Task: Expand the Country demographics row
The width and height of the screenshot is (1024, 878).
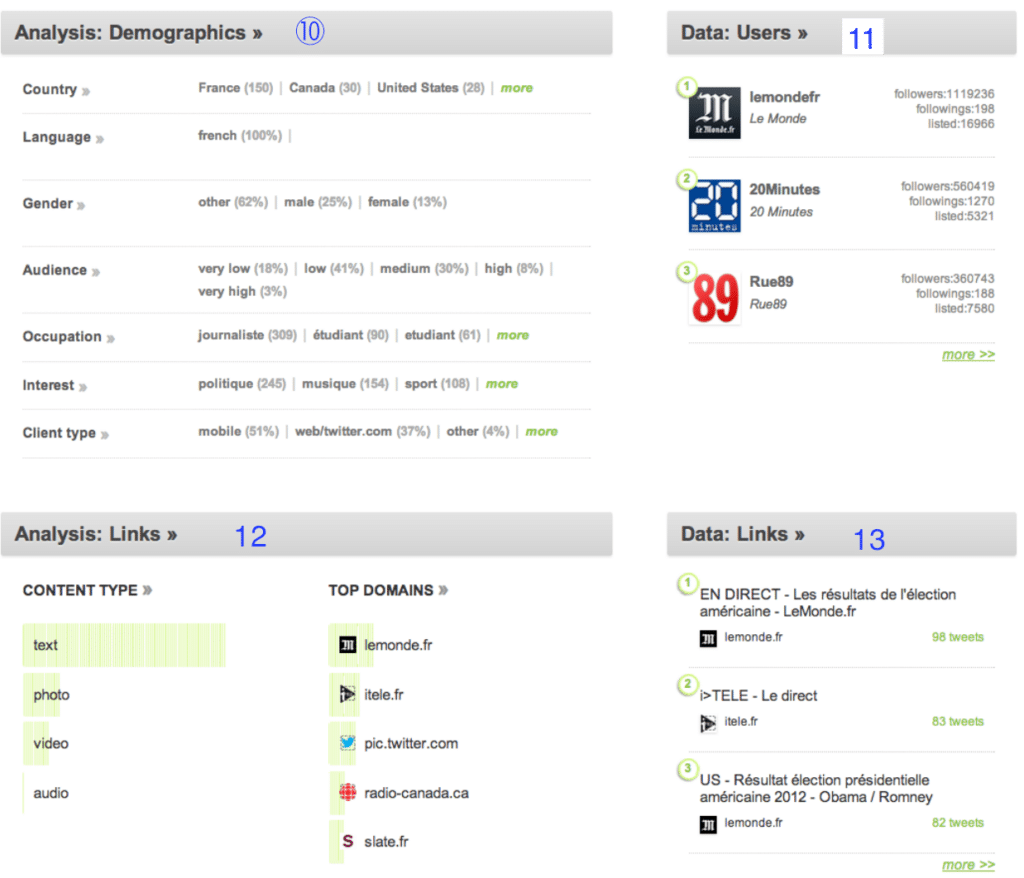Action: click(x=56, y=89)
